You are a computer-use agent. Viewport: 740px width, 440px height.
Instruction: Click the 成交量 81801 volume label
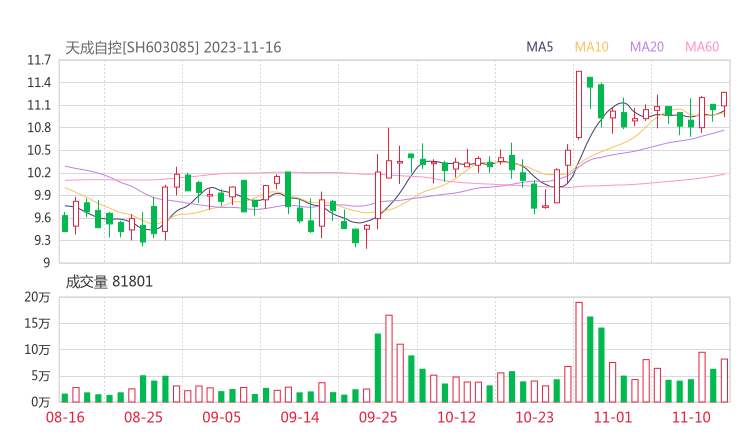pyautogui.click(x=109, y=282)
